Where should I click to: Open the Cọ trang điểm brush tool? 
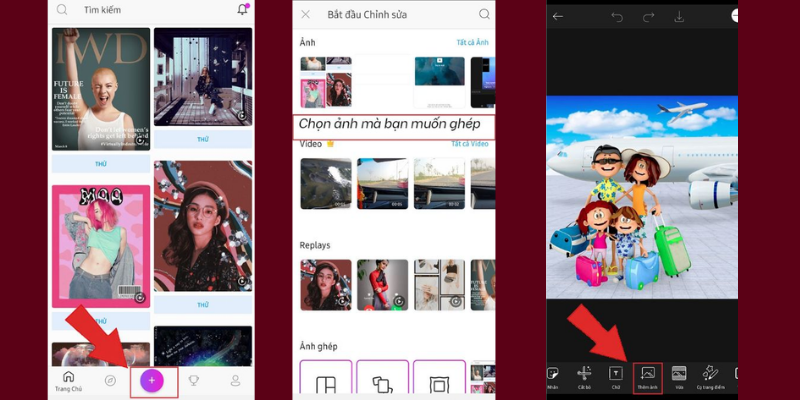coord(710,376)
